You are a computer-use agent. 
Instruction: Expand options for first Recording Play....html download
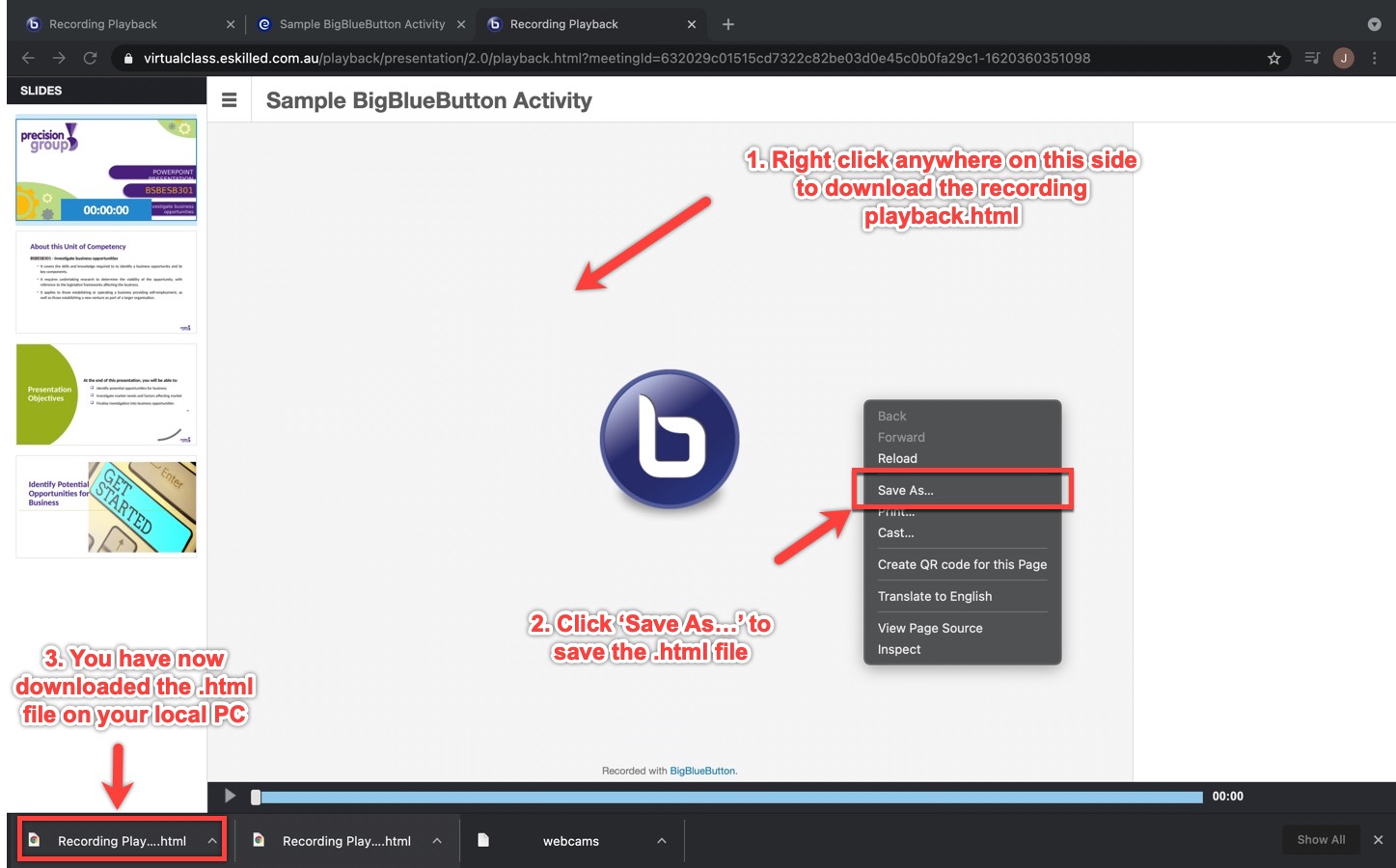pos(212,841)
